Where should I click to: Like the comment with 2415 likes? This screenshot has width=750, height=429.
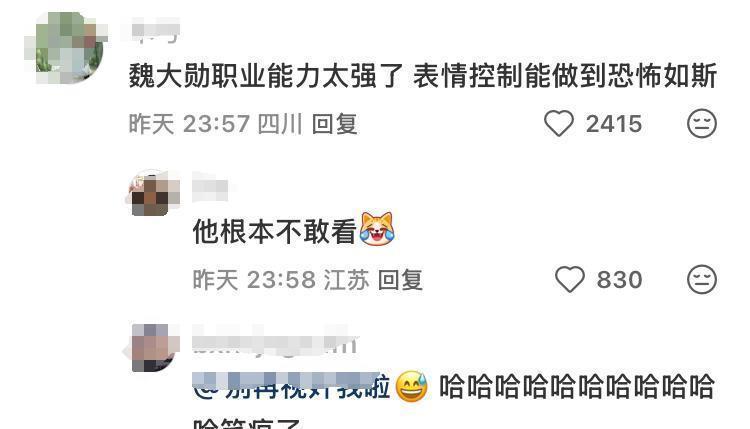pyautogui.click(x=559, y=123)
